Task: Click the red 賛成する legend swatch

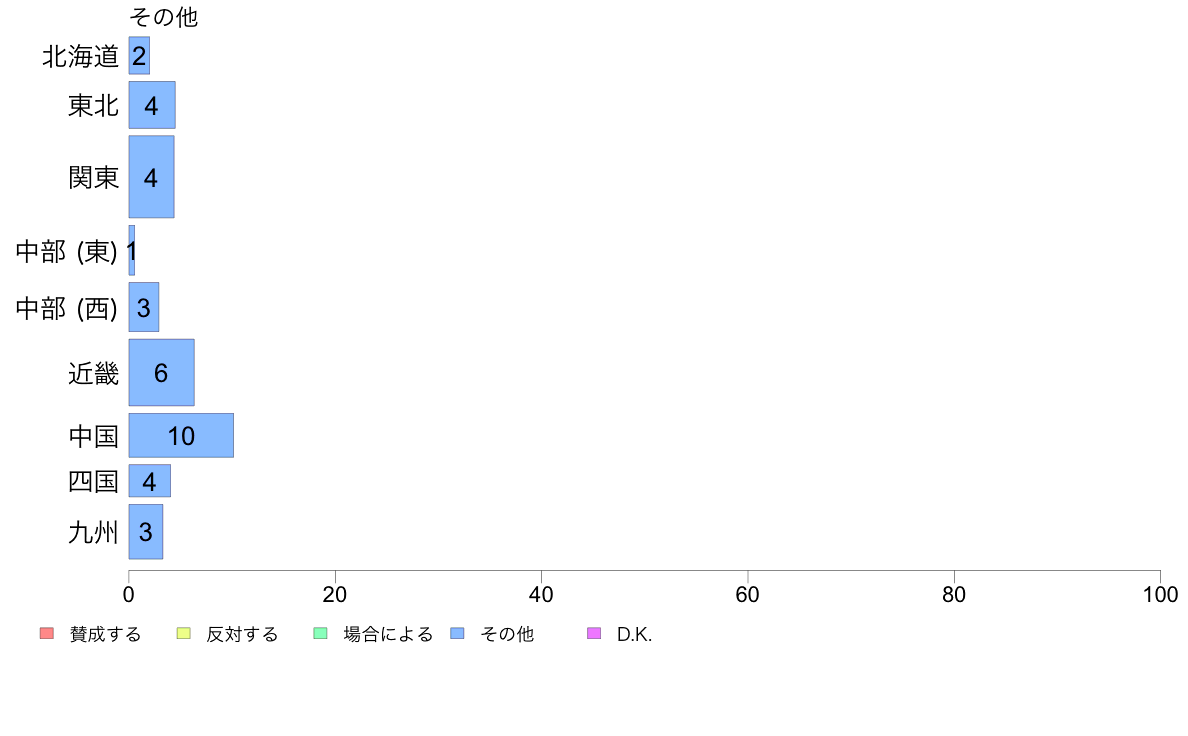Action: tap(47, 633)
